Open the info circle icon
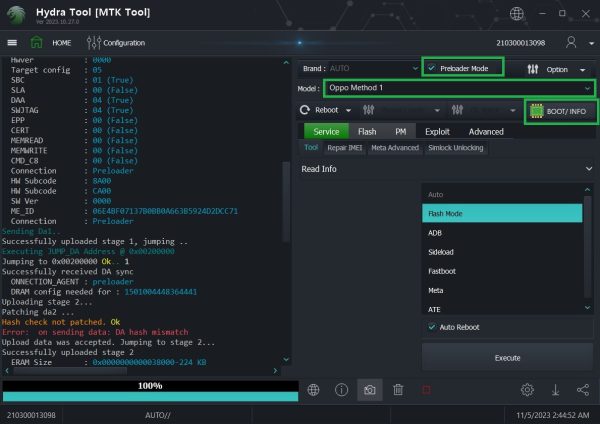This screenshot has height=424, width=600. coord(341,390)
